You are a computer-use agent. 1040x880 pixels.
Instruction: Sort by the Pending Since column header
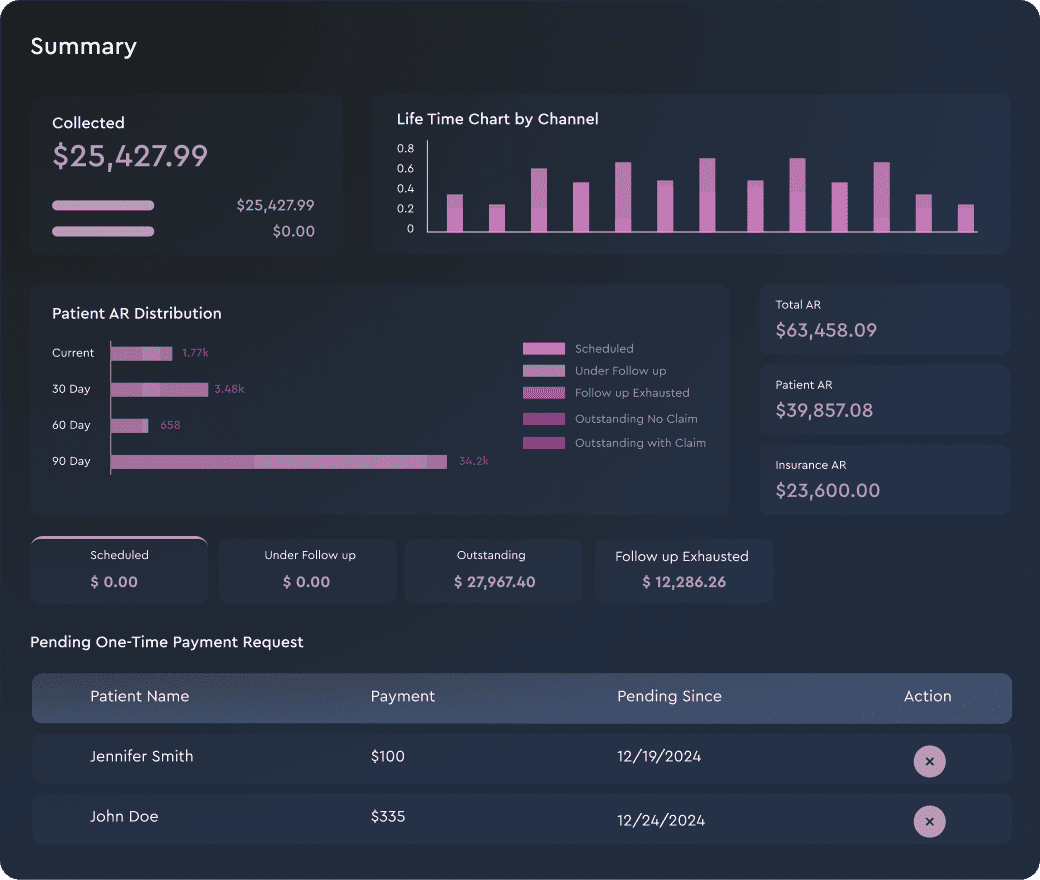pos(669,696)
